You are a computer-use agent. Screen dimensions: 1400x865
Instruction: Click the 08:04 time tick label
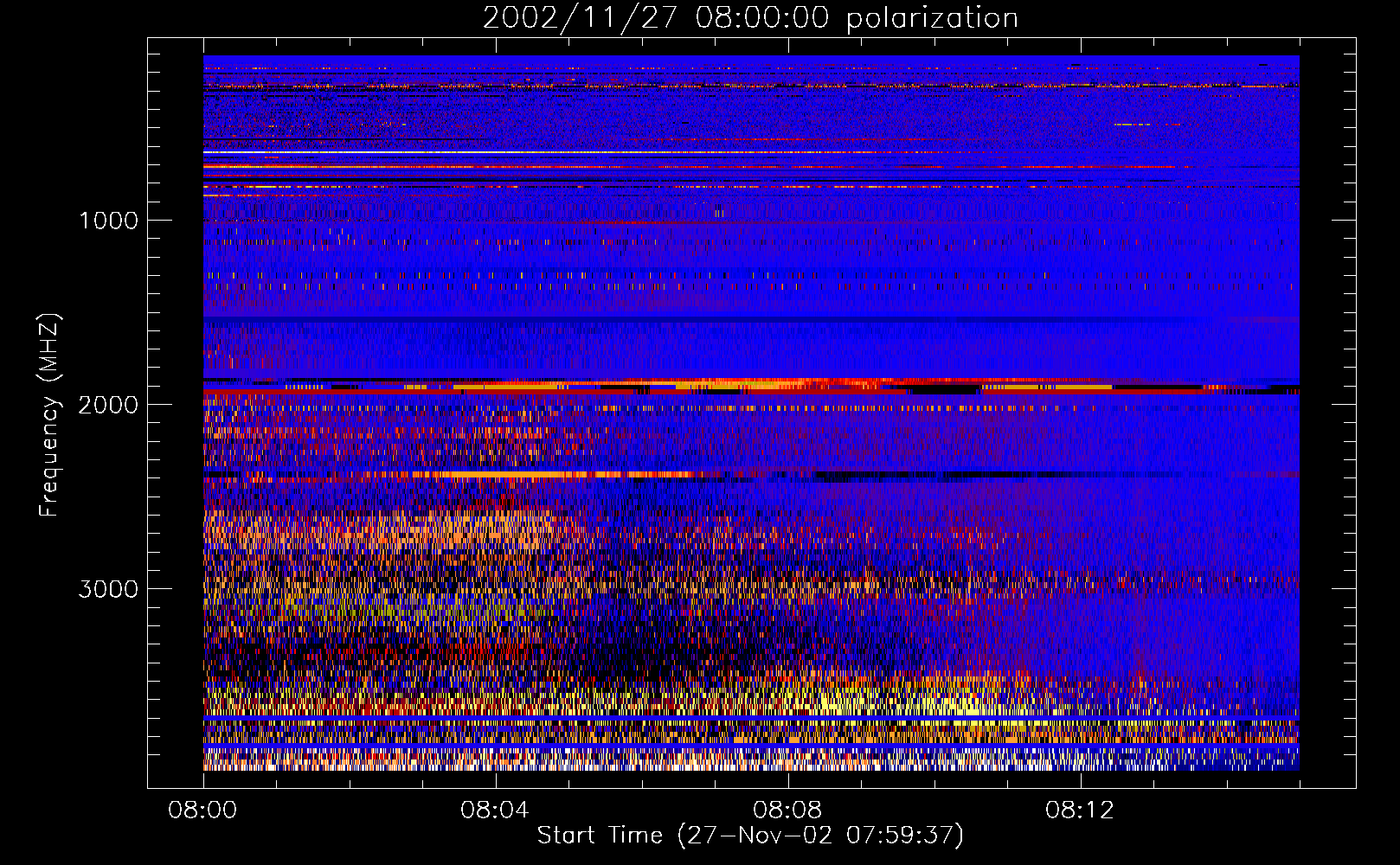tap(495, 811)
